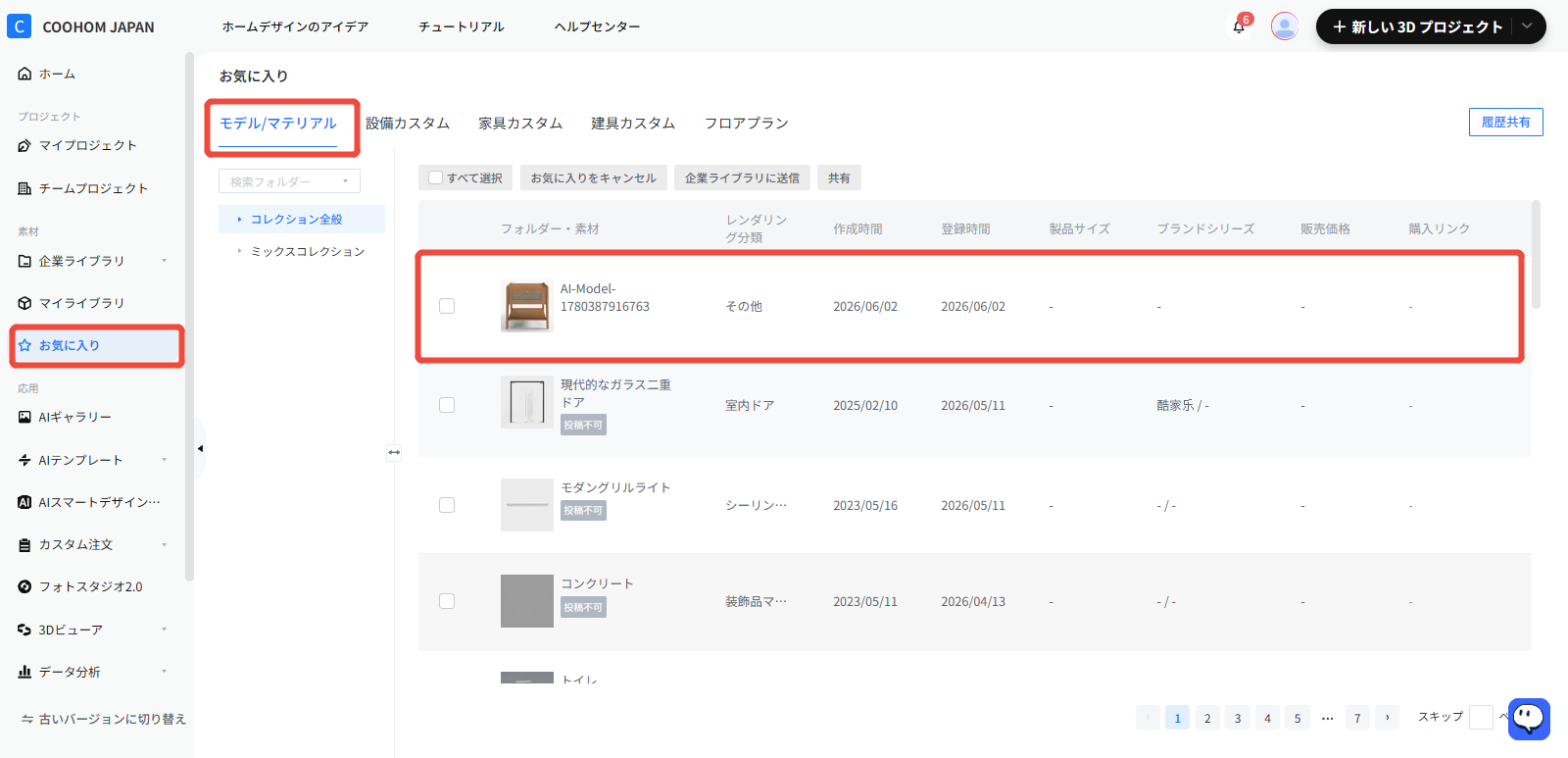Open the コンクリート gray thumbnail

pyautogui.click(x=527, y=601)
